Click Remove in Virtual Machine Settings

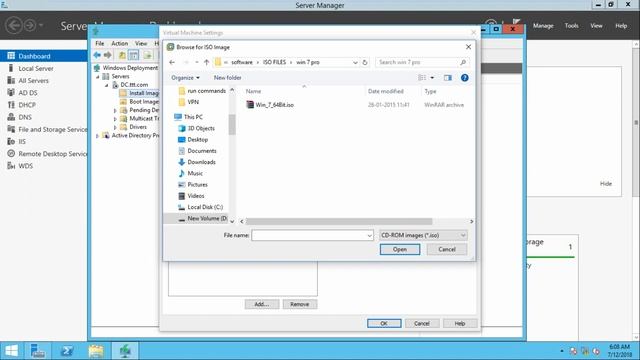[x=300, y=304]
